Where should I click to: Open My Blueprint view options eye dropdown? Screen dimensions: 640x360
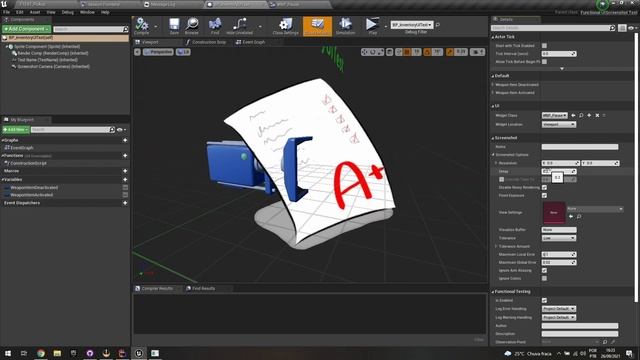[x=121, y=130]
